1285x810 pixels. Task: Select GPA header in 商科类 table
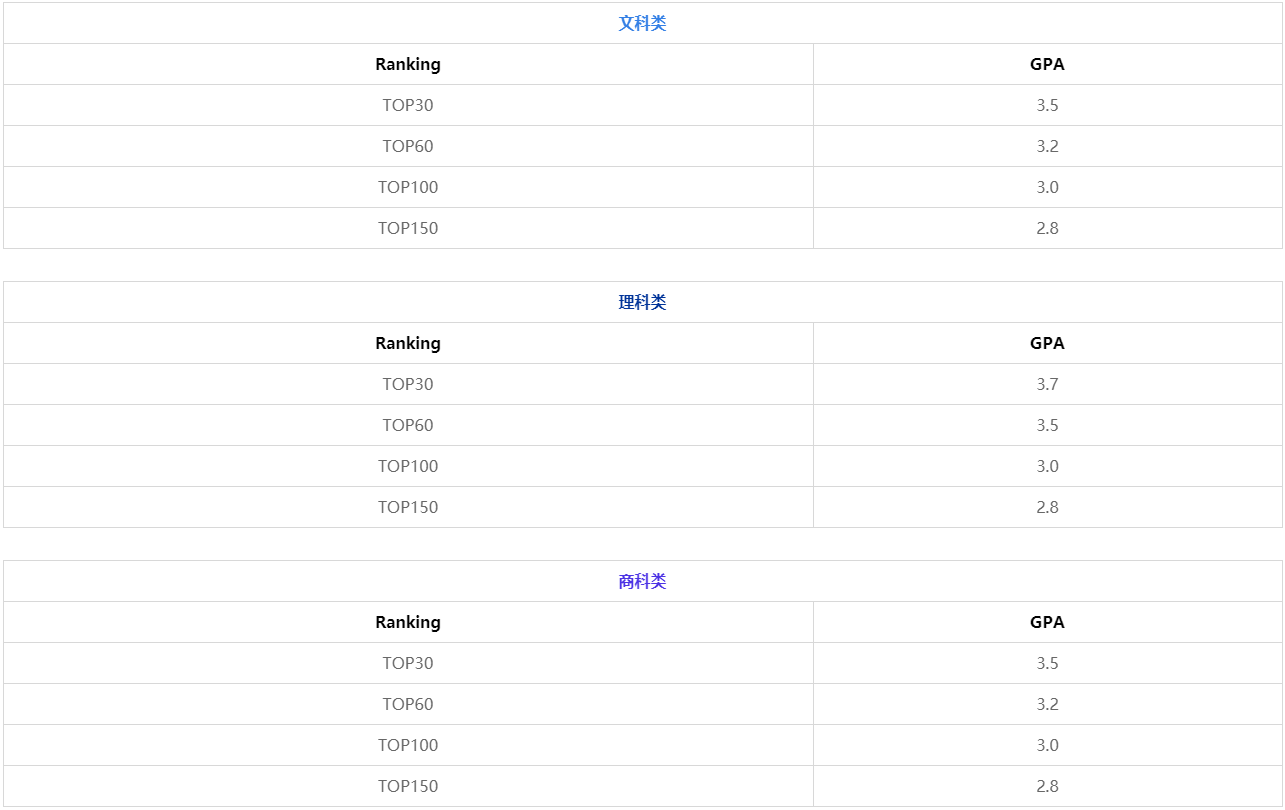point(1047,622)
